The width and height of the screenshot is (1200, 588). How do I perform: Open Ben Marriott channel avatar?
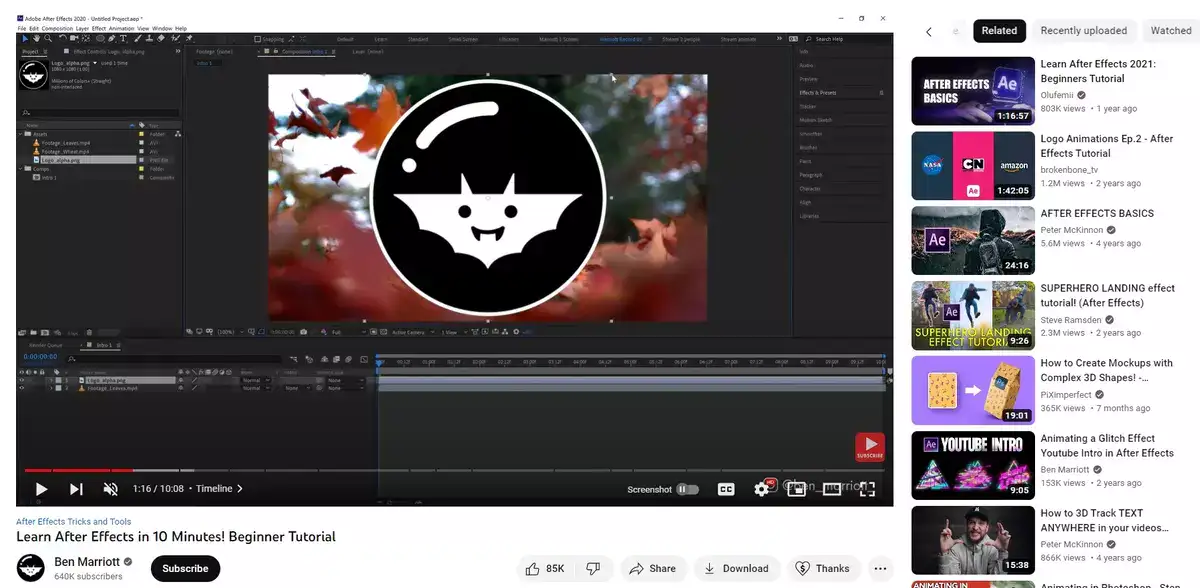[x=31, y=568]
